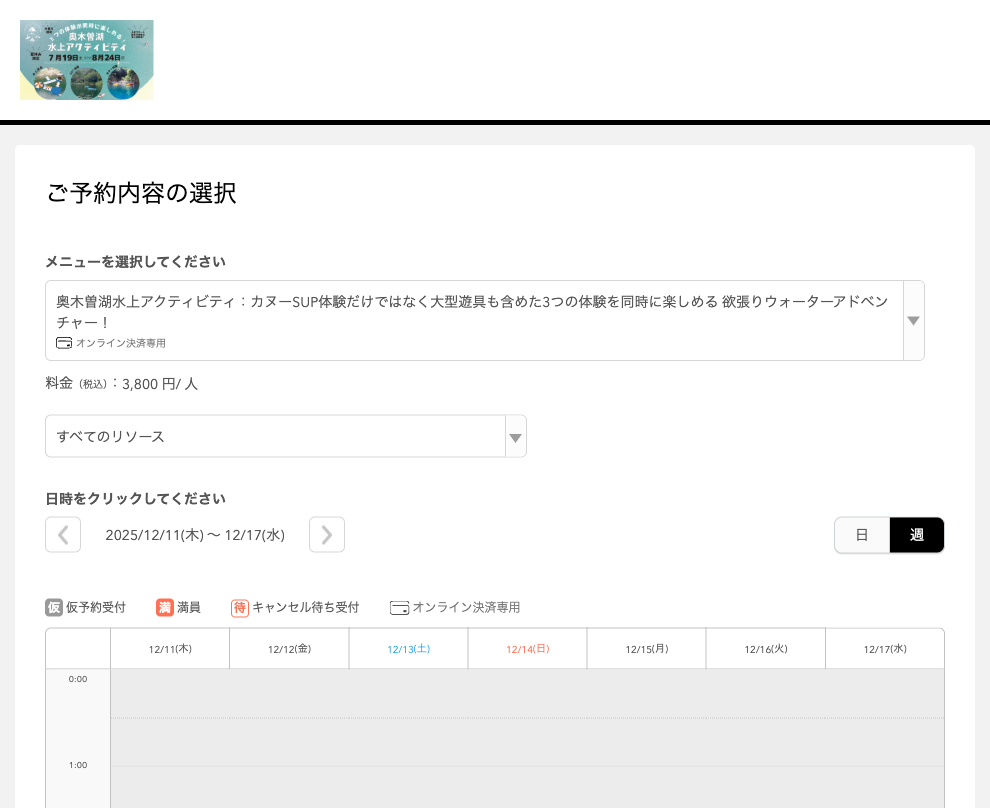Open the menu selector via its dropdown arrow icon
This screenshot has height=808, width=990.
(913, 320)
